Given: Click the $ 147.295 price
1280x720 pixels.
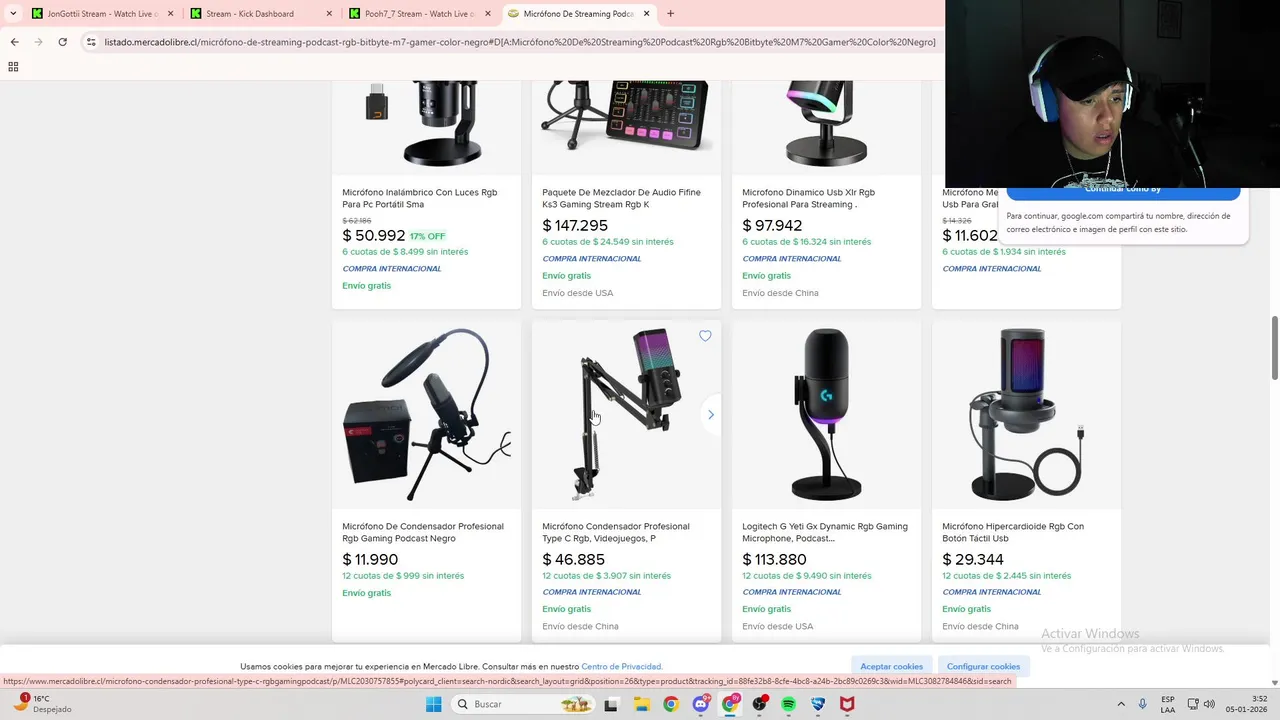Looking at the screenshot, I should 575,225.
